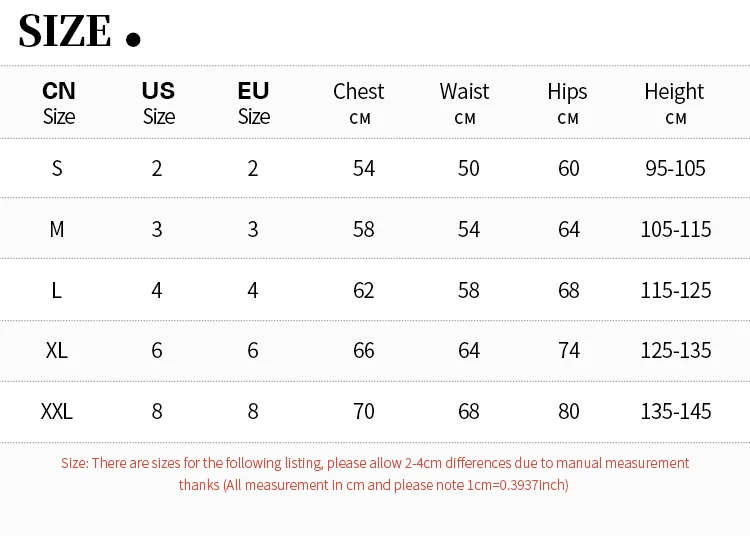Image resolution: width=750 pixels, height=536 pixels.
Task: Click waist value 50 in S row
Action: (469, 168)
